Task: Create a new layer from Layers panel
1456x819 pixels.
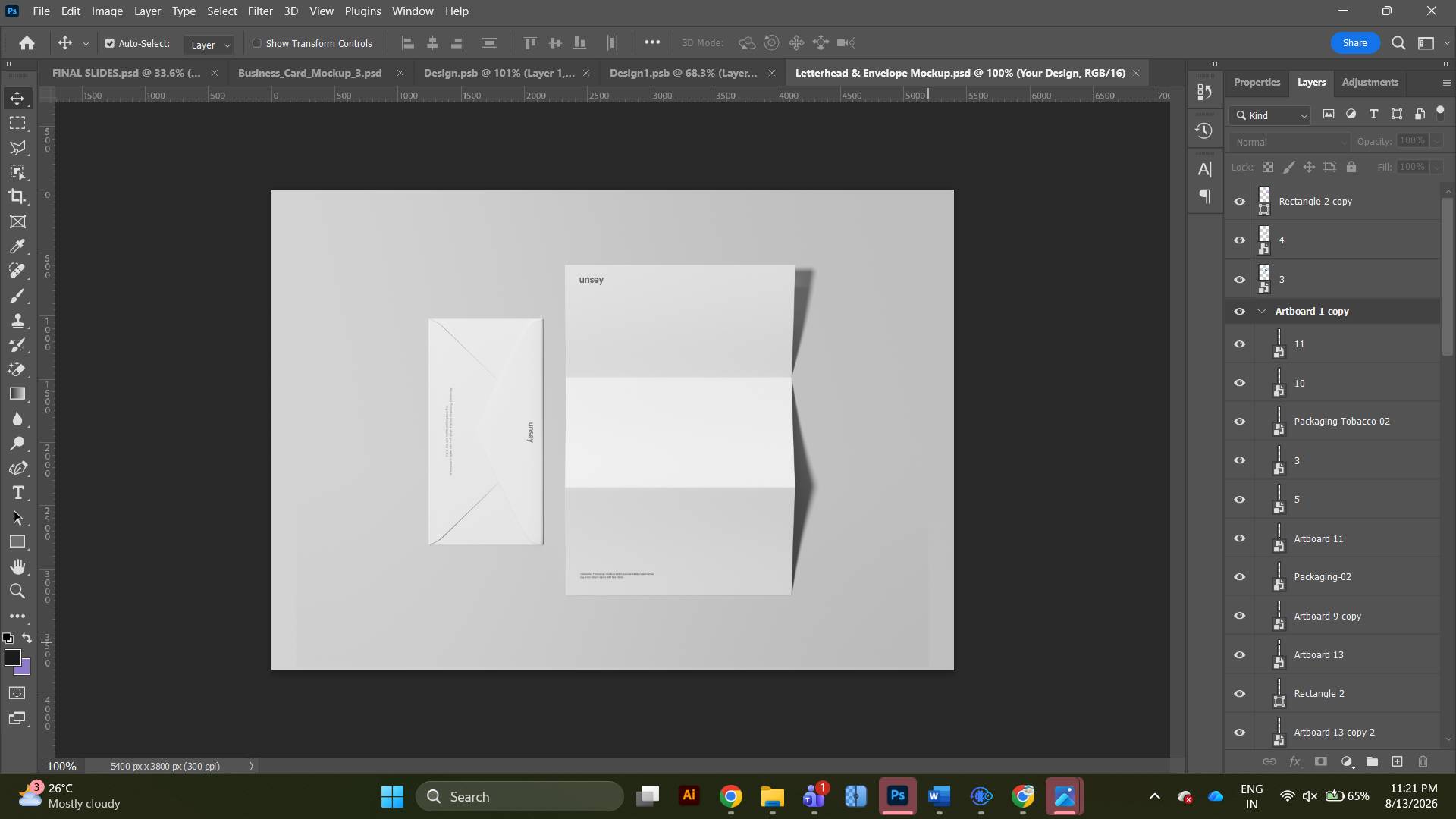Action: tap(1397, 761)
